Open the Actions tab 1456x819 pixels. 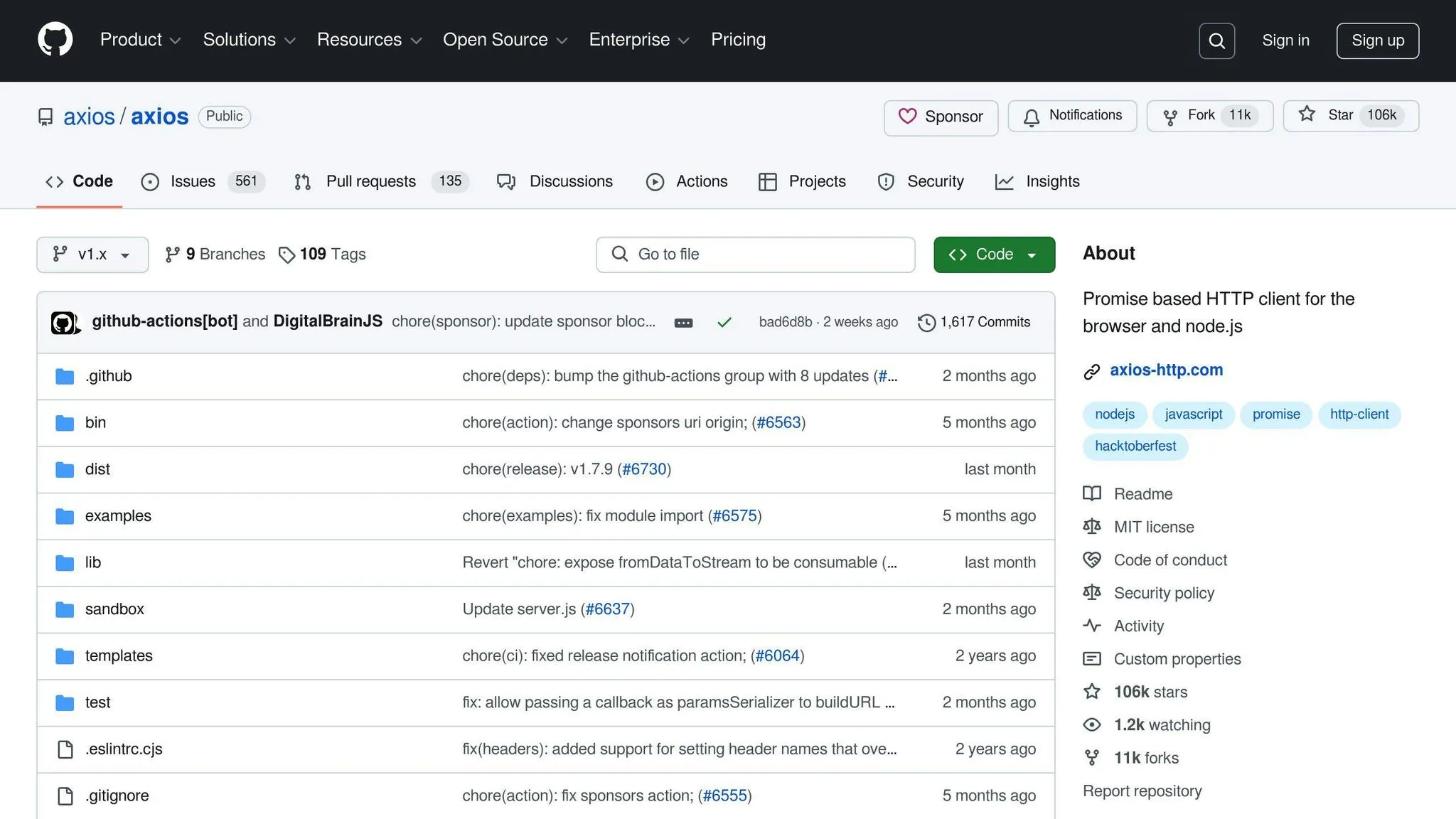[x=687, y=181]
